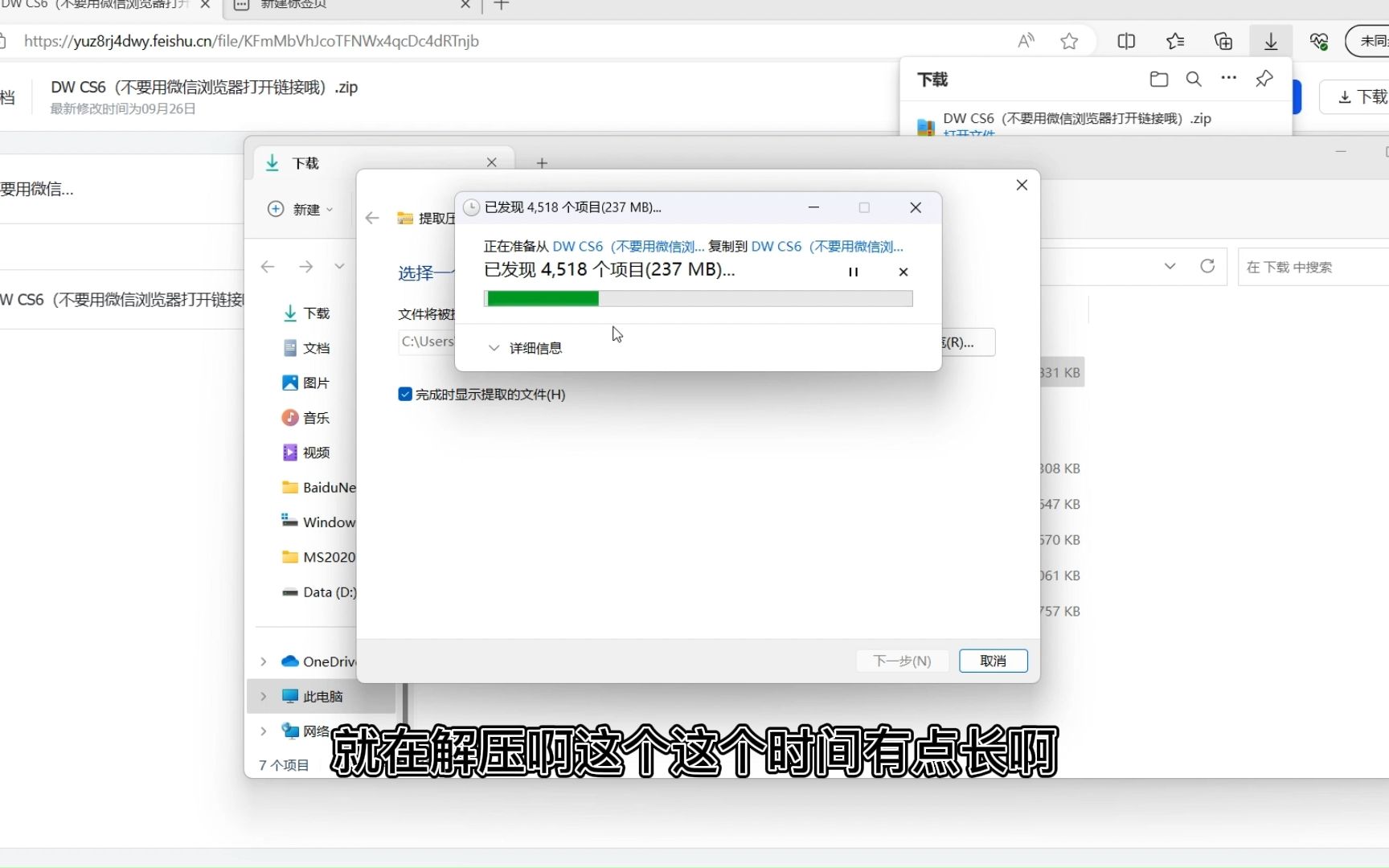1389x868 pixels.
Task: Click the 下一步(N) button
Action: point(902,661)
